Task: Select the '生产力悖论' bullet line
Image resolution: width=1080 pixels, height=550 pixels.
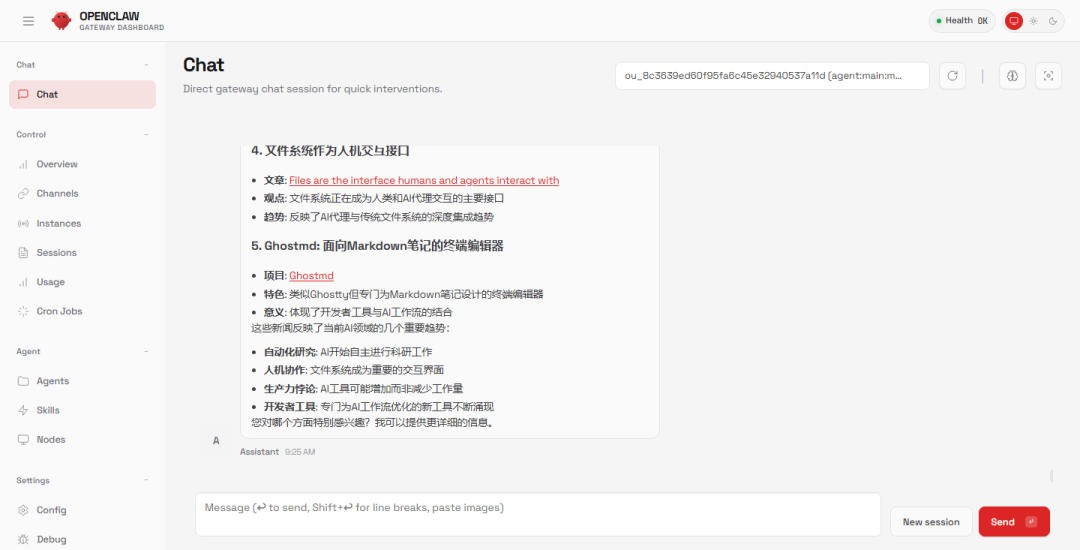Action: coord(364,389)
